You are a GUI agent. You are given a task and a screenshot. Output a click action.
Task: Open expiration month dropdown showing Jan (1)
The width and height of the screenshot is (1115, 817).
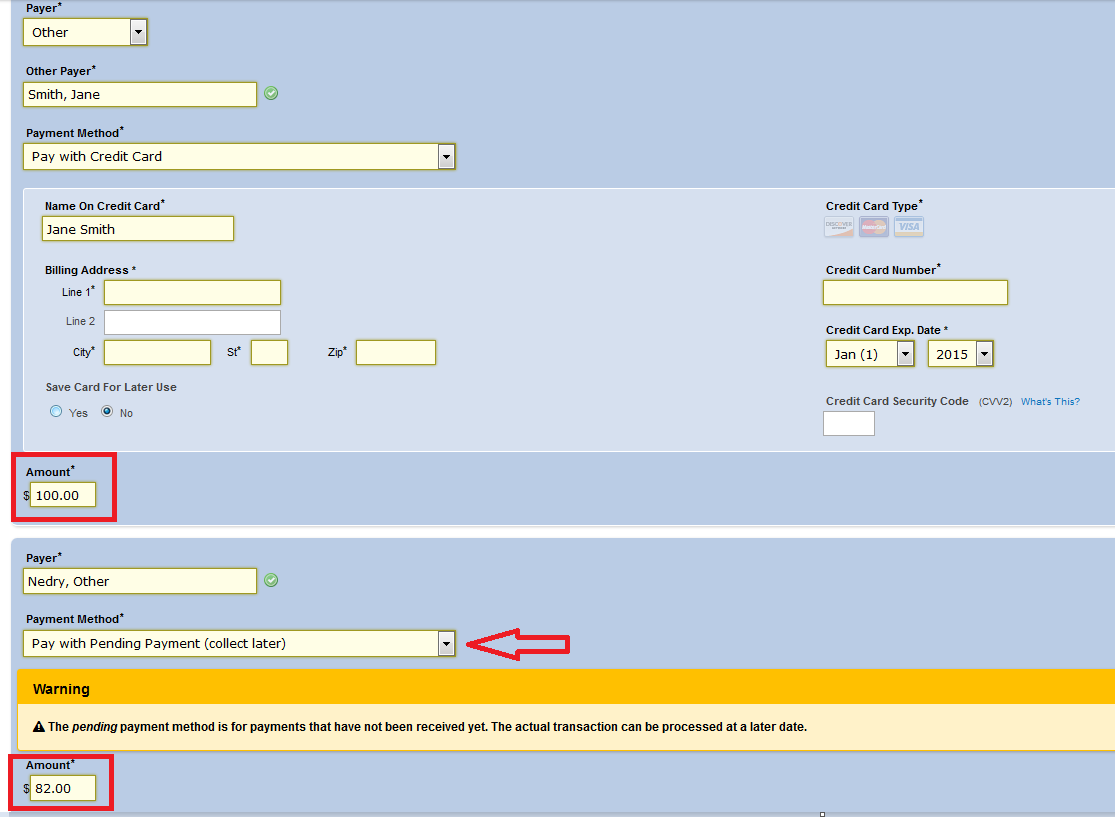pos(904,354)
